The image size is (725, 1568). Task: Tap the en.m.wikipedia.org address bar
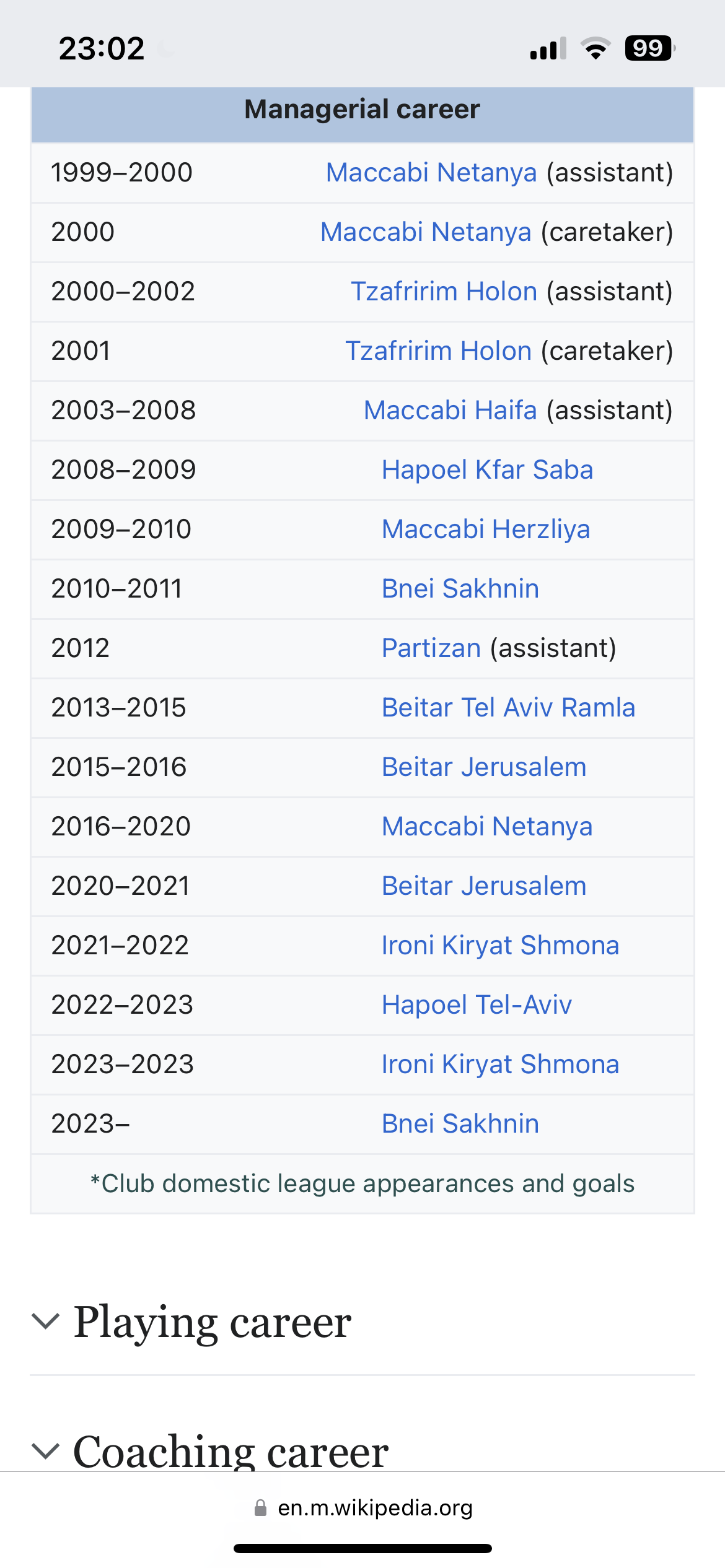pos(363,1508)
